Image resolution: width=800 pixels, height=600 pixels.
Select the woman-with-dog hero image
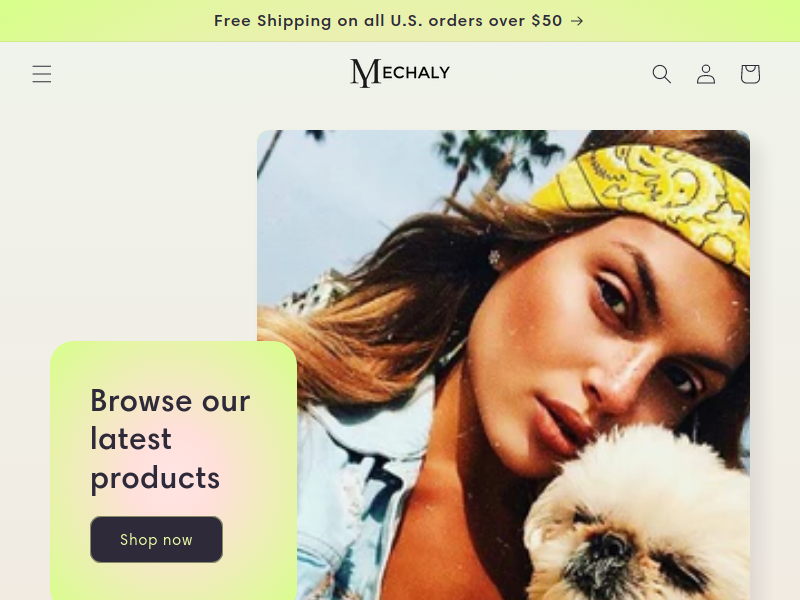click(503, 365)
